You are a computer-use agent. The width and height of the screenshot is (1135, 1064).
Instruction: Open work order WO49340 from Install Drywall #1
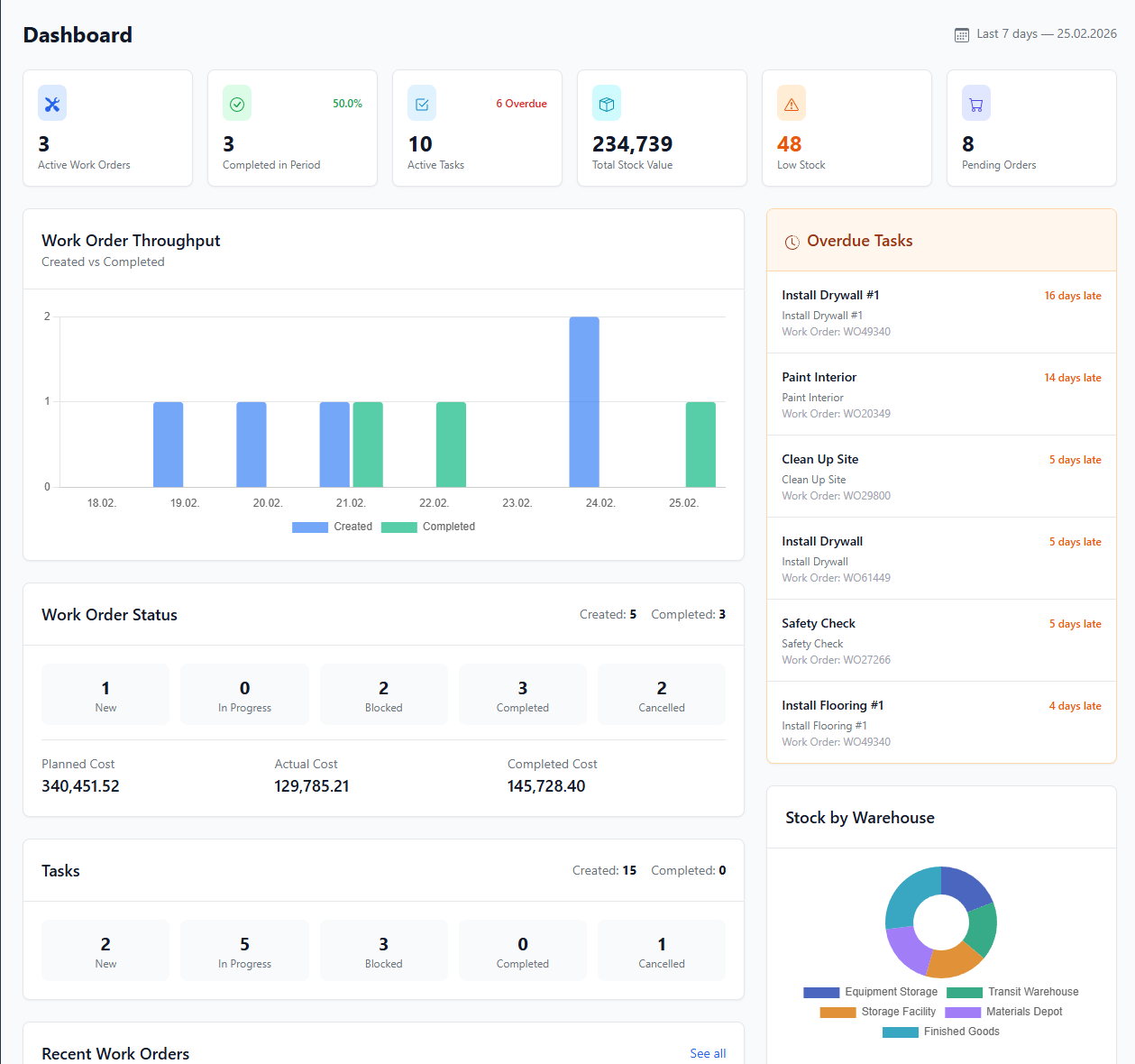pyautogui.click(x=836, y=331)
